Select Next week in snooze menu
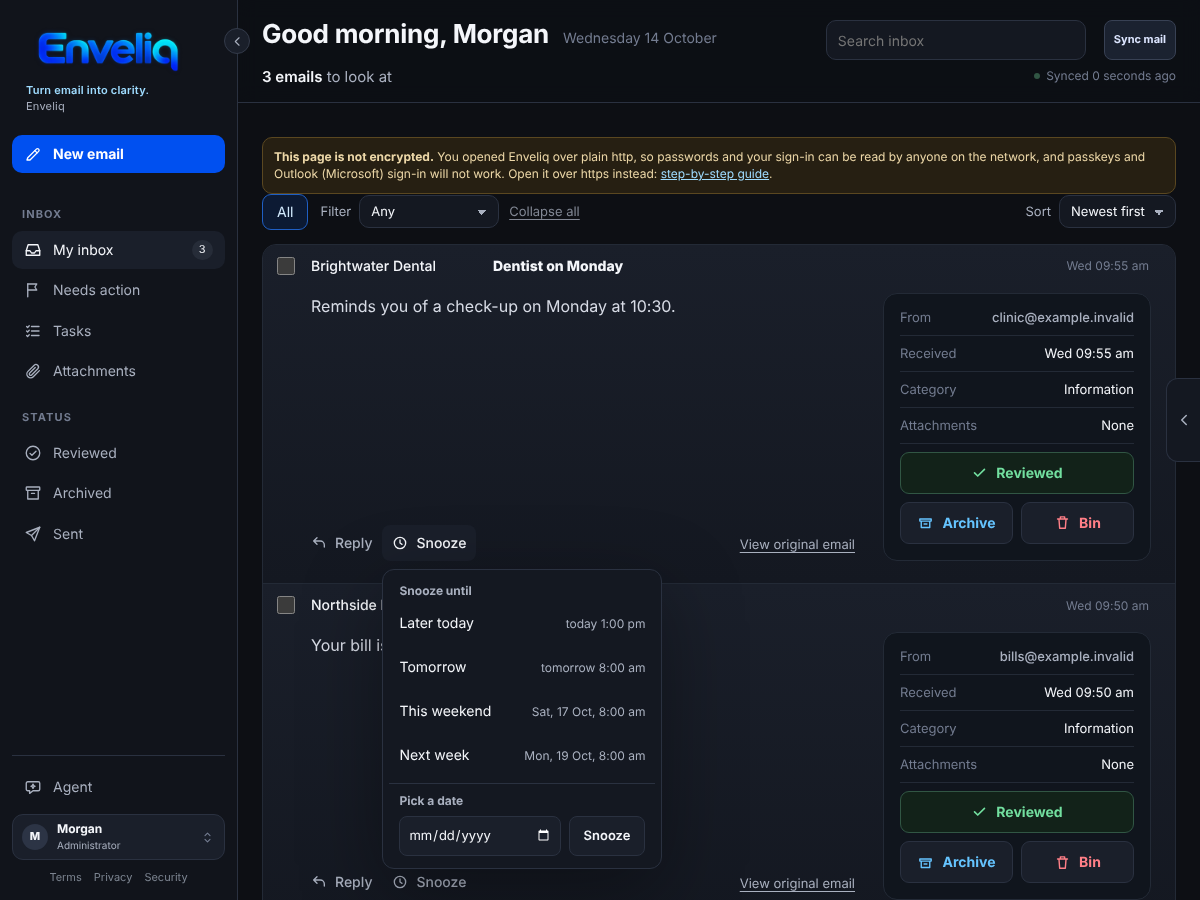Viewport: 1200px width, 900px height. (x=522, y=755)
